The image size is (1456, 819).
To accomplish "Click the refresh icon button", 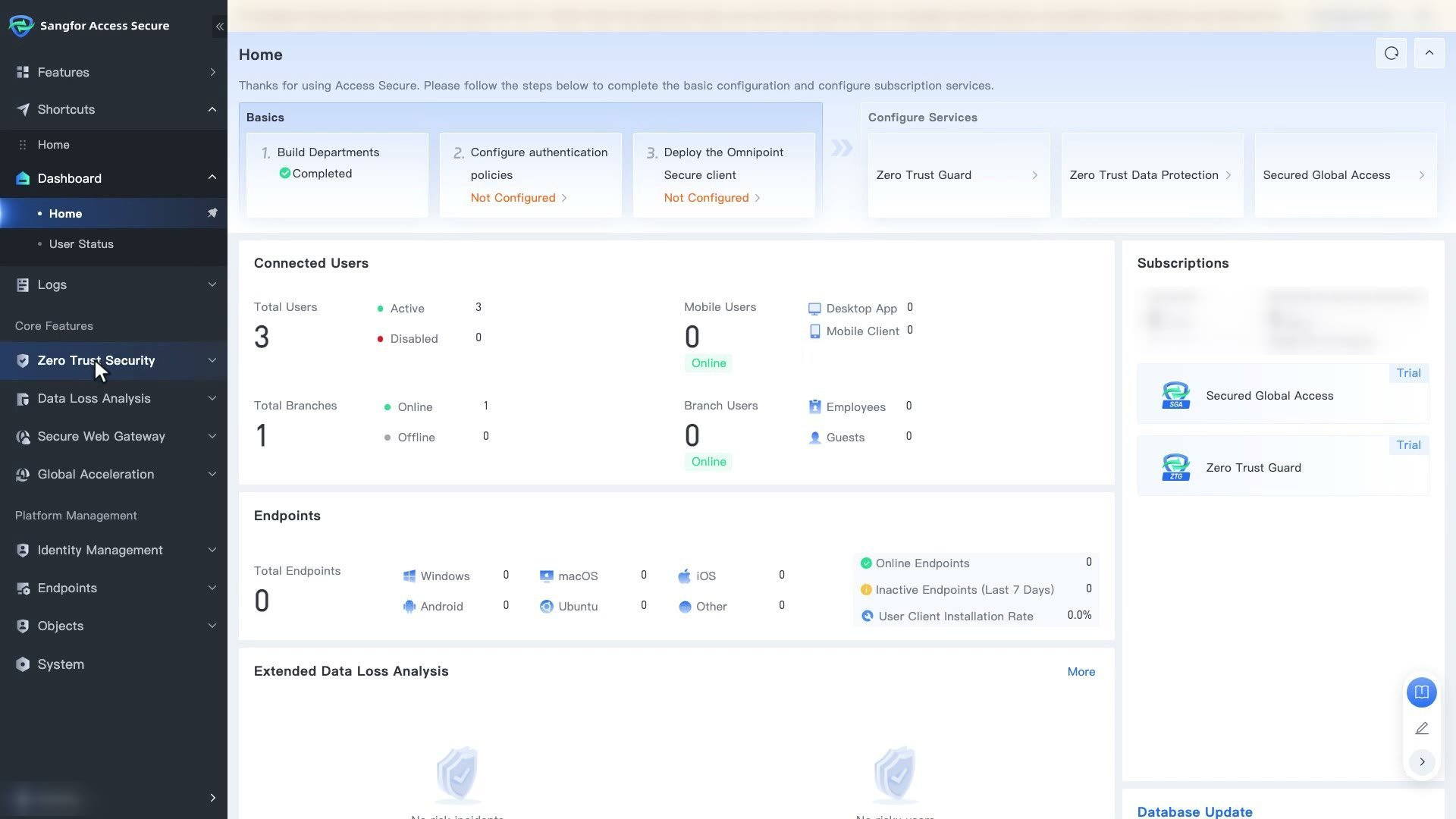I will pyautogui.click(x=1391, y=53).
